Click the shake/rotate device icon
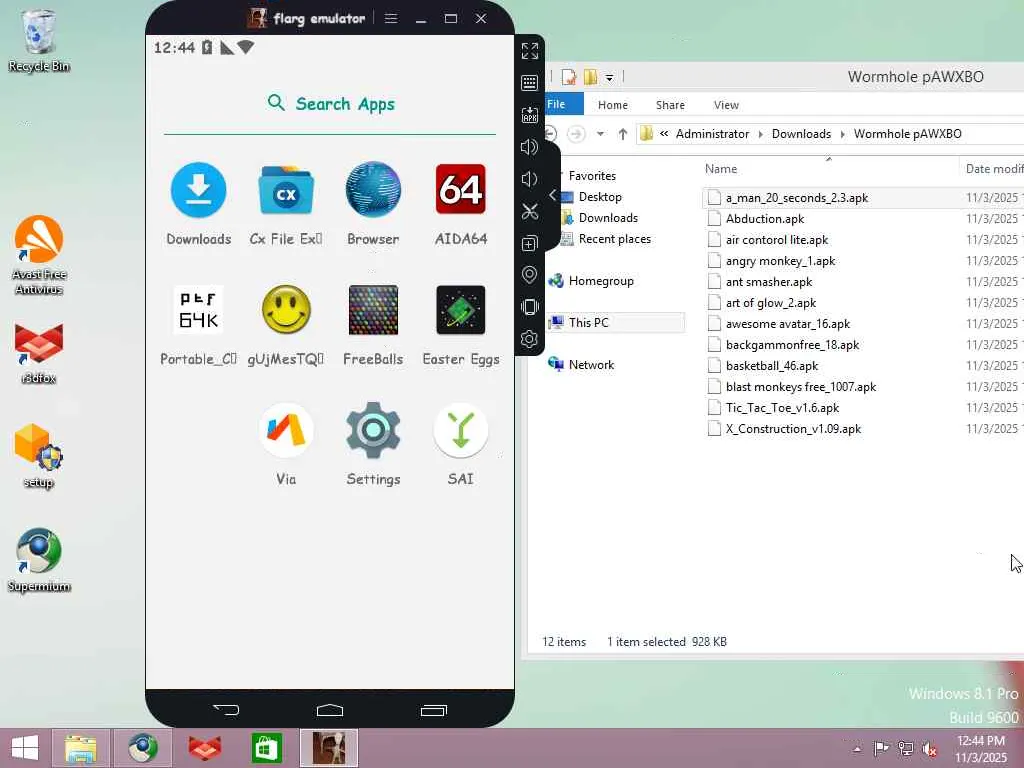 (530, 307)
